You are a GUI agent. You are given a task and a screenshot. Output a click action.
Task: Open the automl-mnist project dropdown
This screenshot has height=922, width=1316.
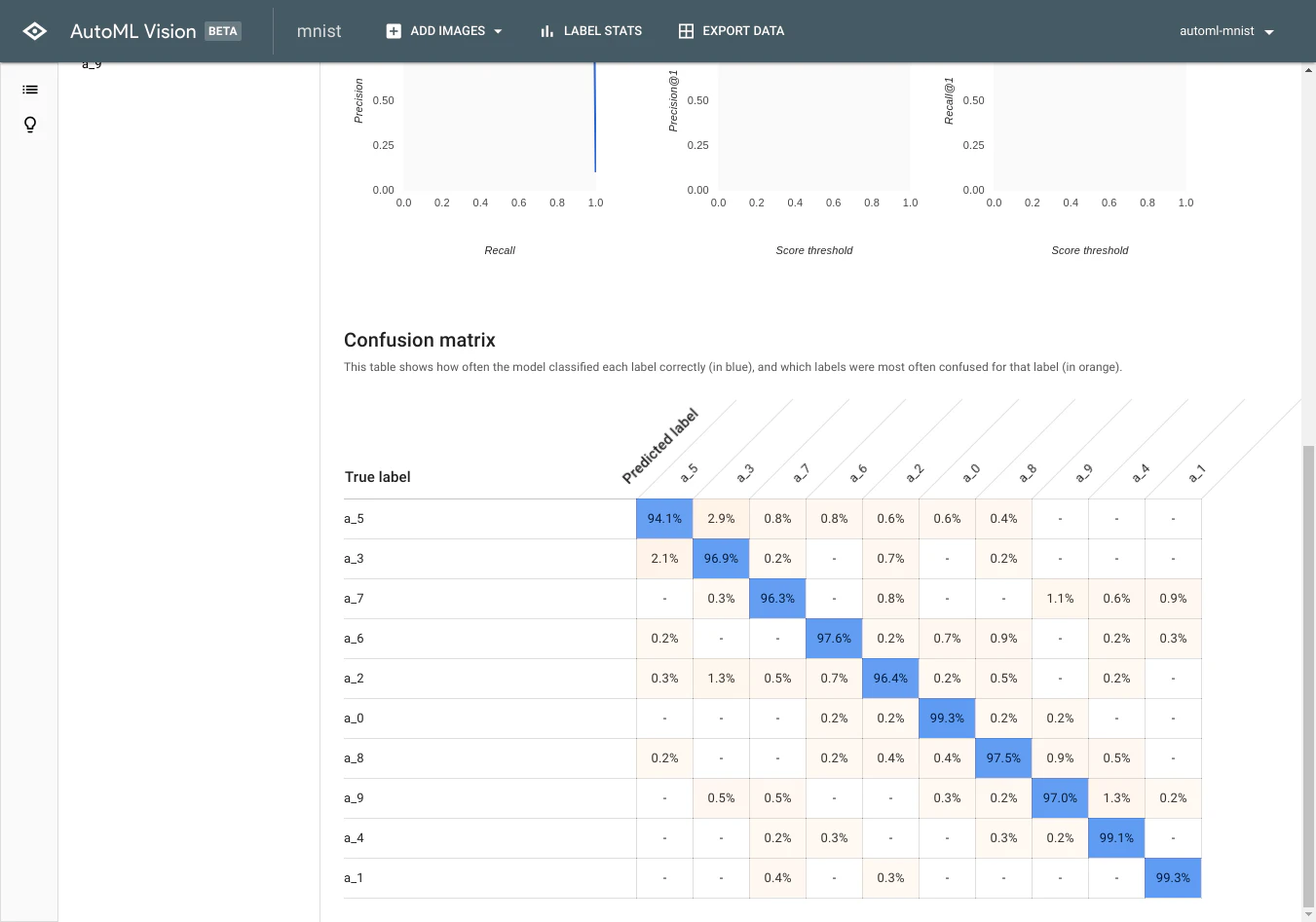1226,31
